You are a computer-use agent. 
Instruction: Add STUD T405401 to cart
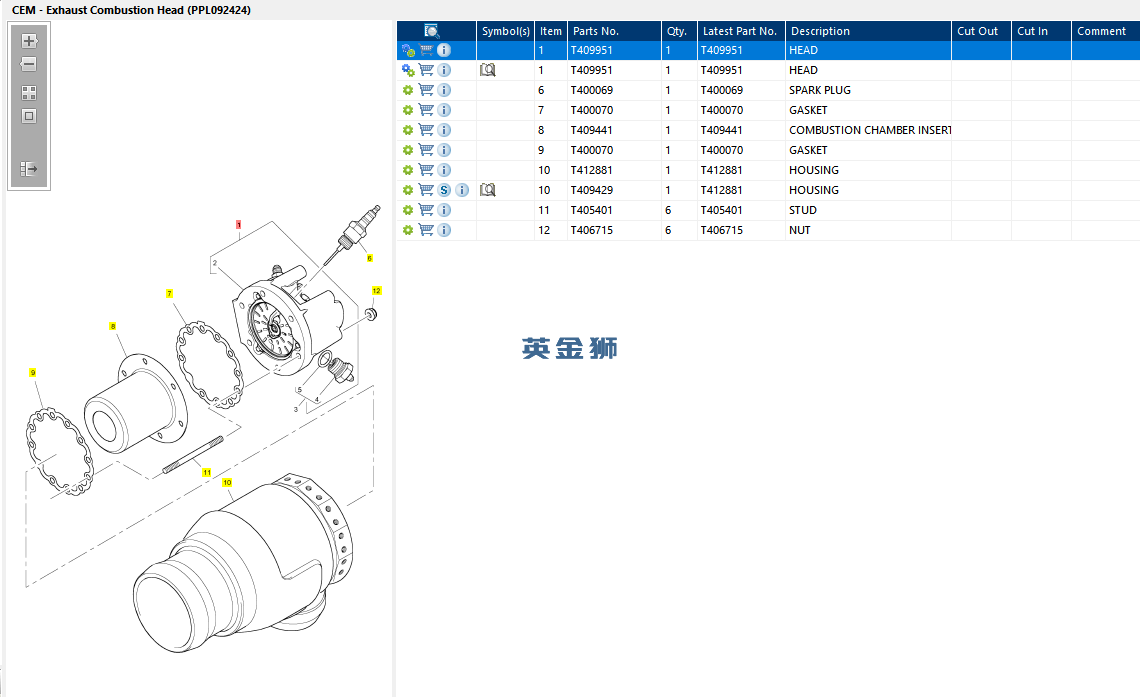click(426, 210)
